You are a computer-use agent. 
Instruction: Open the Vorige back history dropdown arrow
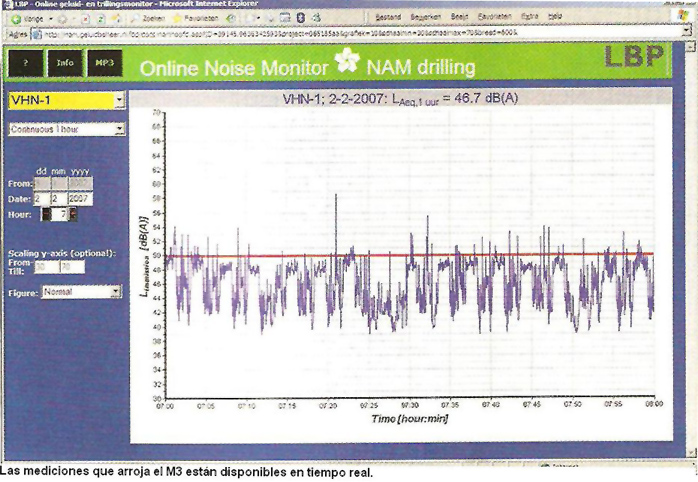(51, 19)
